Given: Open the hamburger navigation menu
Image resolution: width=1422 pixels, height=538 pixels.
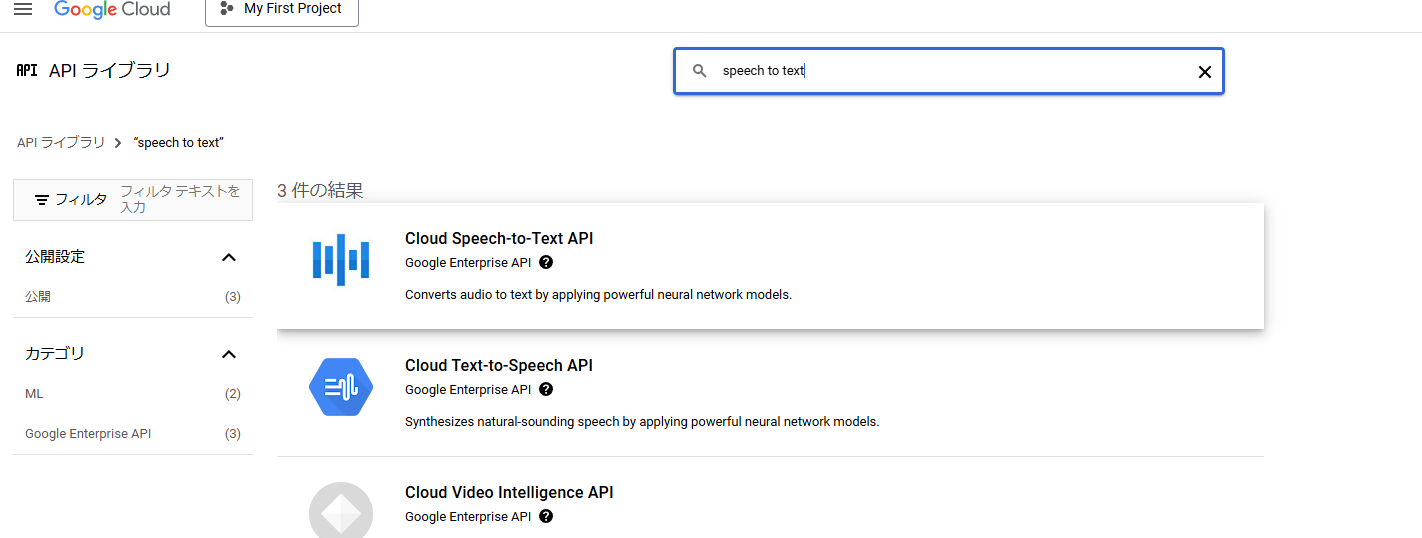Looking at the screenshot, I should point(23,9).
